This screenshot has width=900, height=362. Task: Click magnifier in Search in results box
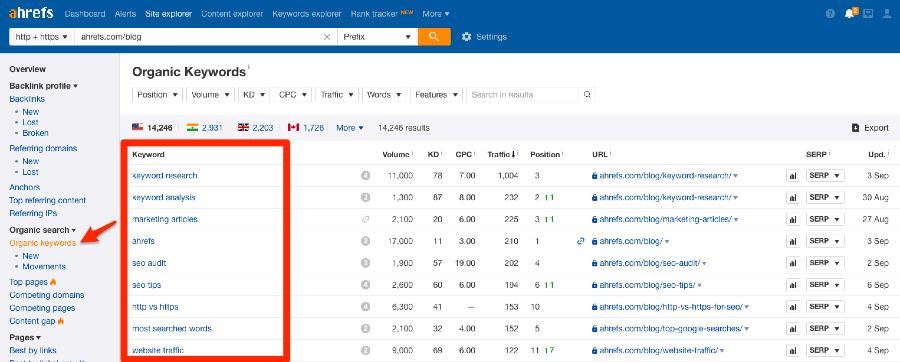[x=587, y=95]
